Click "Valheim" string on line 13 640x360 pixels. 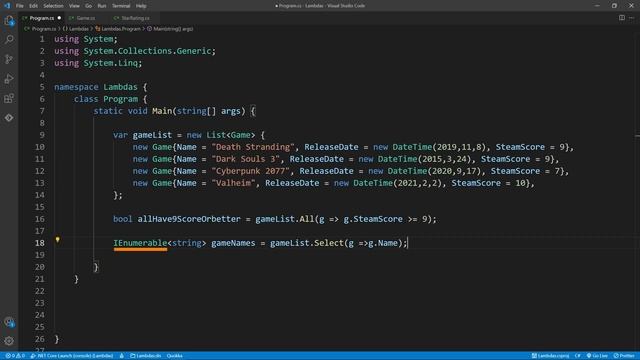pos(233,183)
